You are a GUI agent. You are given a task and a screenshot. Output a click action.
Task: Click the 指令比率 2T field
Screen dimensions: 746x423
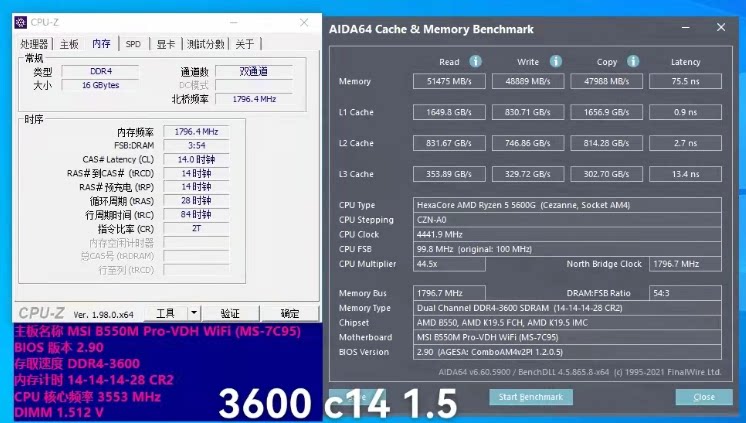point(196,228)
